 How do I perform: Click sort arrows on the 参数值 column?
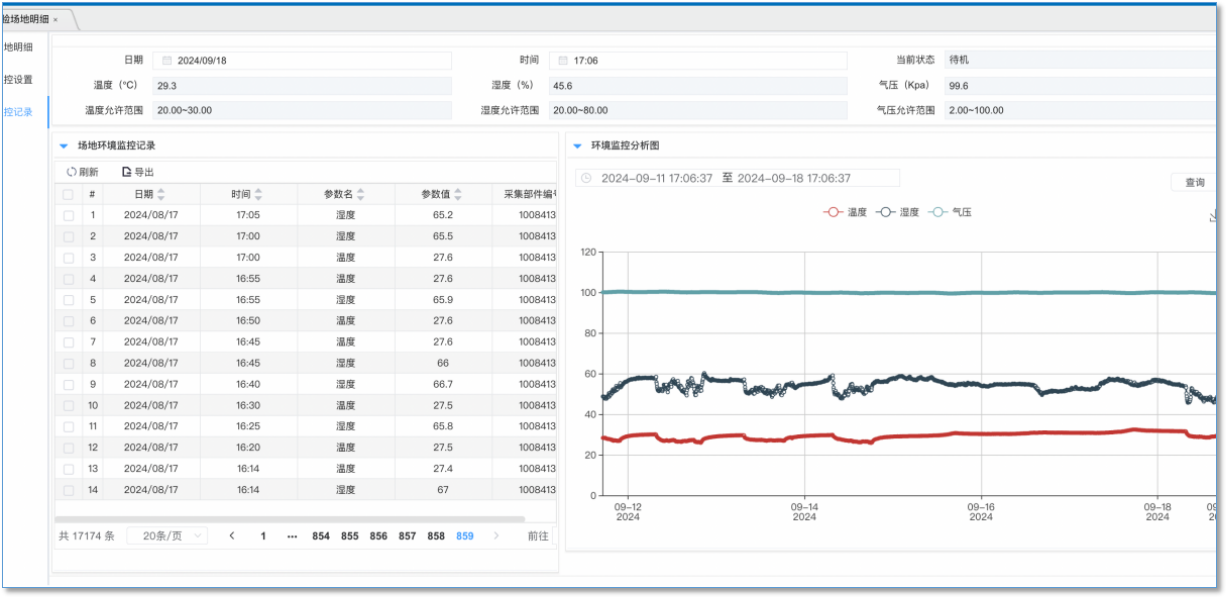click(459, 194)
